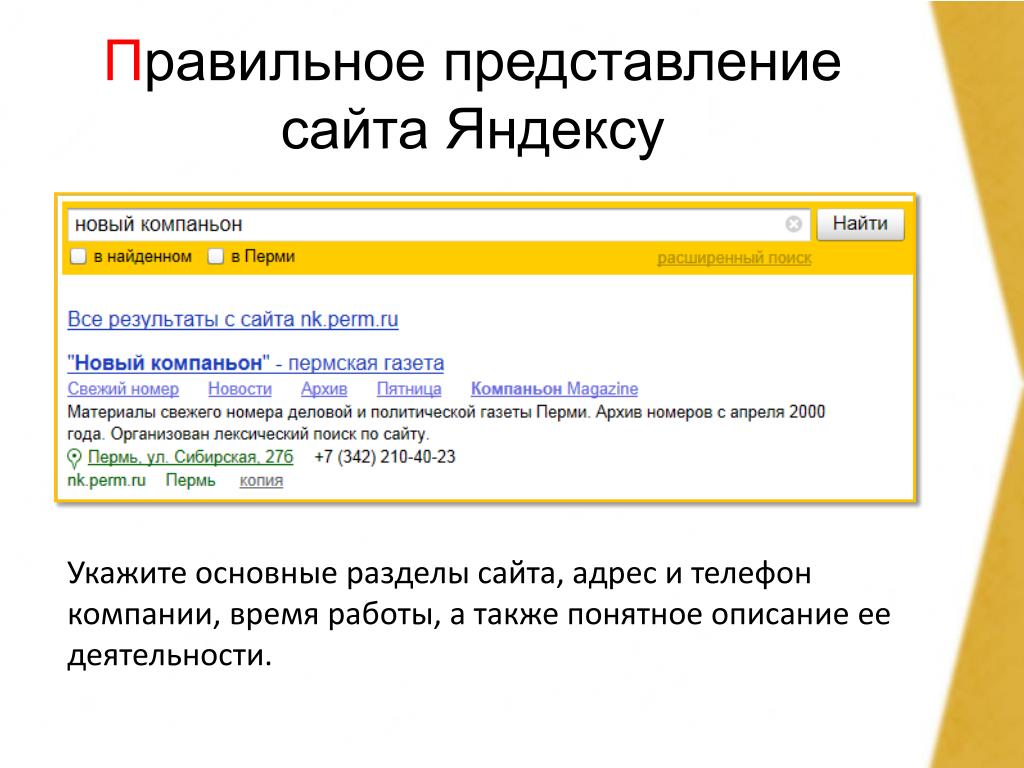Visit the 'Пятница' sitelink
1024x768 pixels.
pyautogui.click(x=409, y=389)
